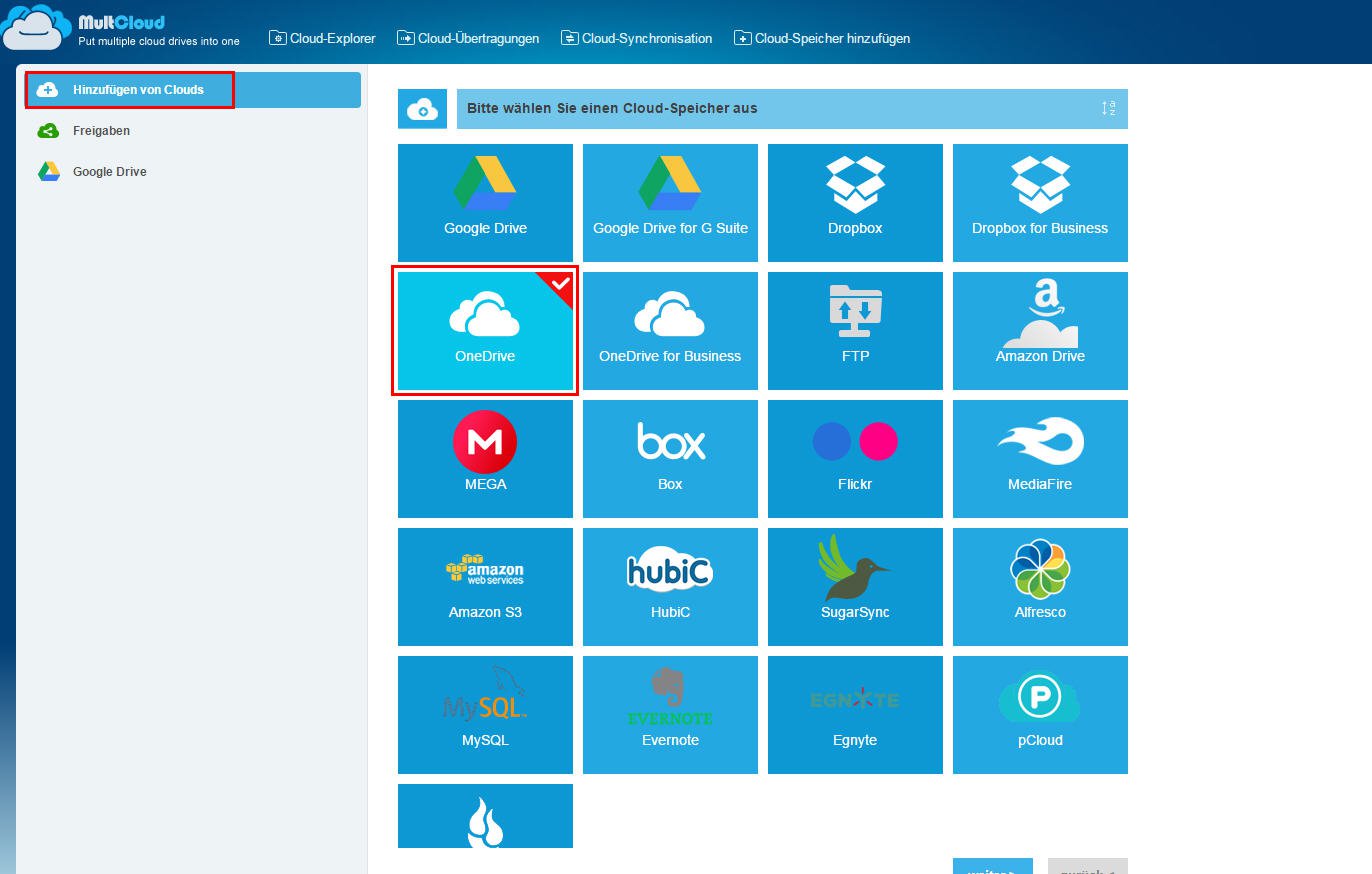Image resolution: width=1372 pixels, height=874 pixels.
Task: Sort the cloud list with the A-Z icon
Action: coord(1108,108)
